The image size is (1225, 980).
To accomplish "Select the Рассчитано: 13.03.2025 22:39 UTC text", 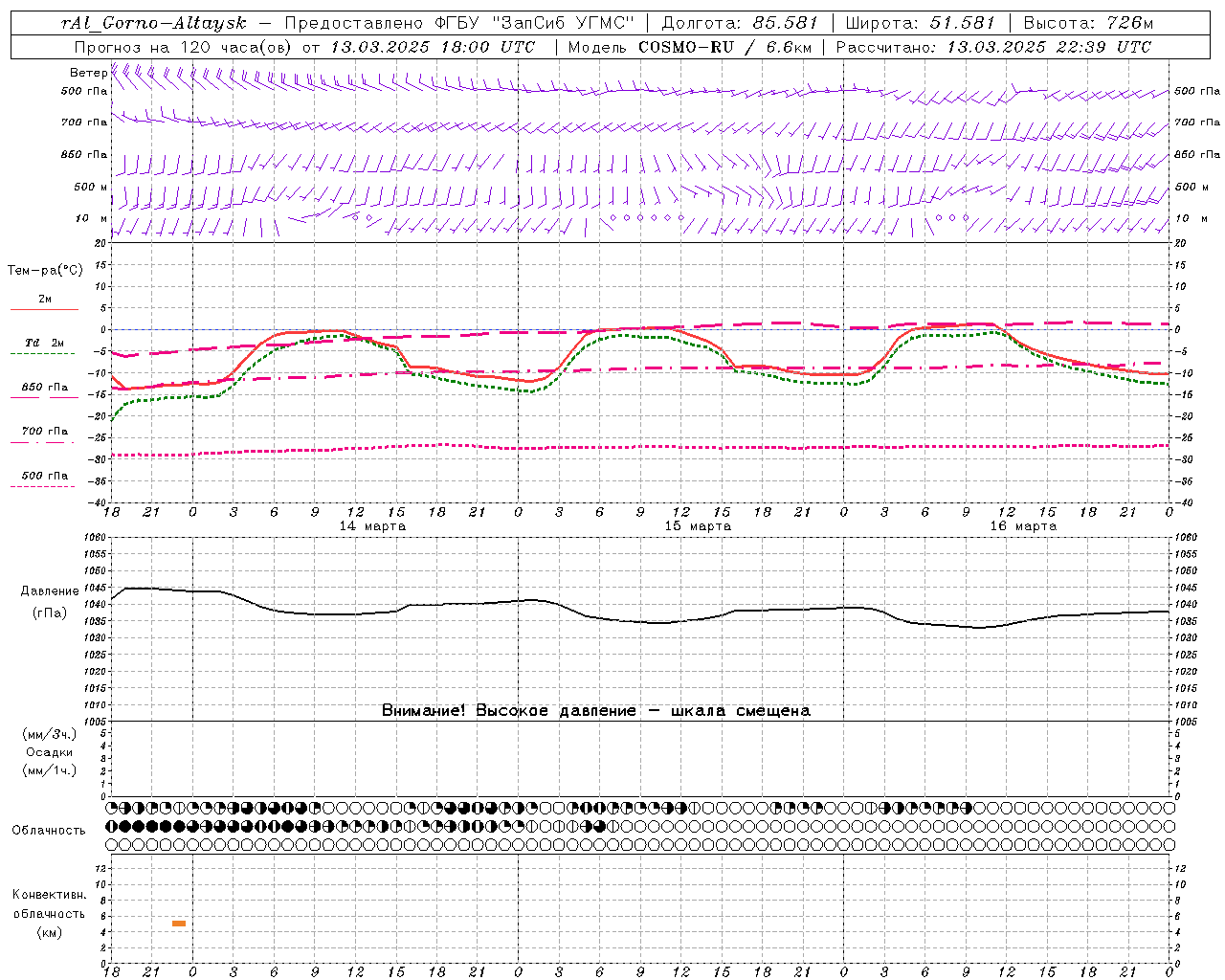I will click(x=993, y=47).
